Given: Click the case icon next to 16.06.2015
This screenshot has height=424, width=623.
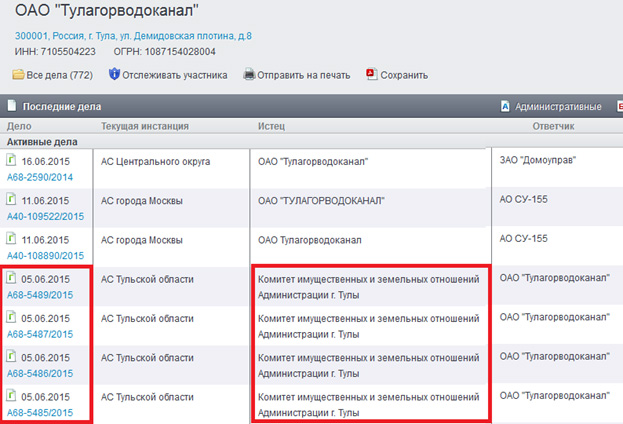Looking at the screenshot, I should (x=12, y=160).
